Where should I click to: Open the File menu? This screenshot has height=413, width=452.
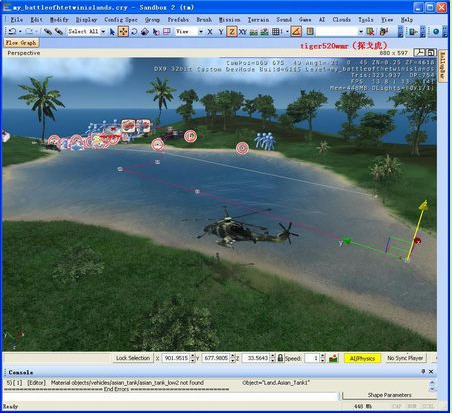pyautogui.click(x=17, y=20)
